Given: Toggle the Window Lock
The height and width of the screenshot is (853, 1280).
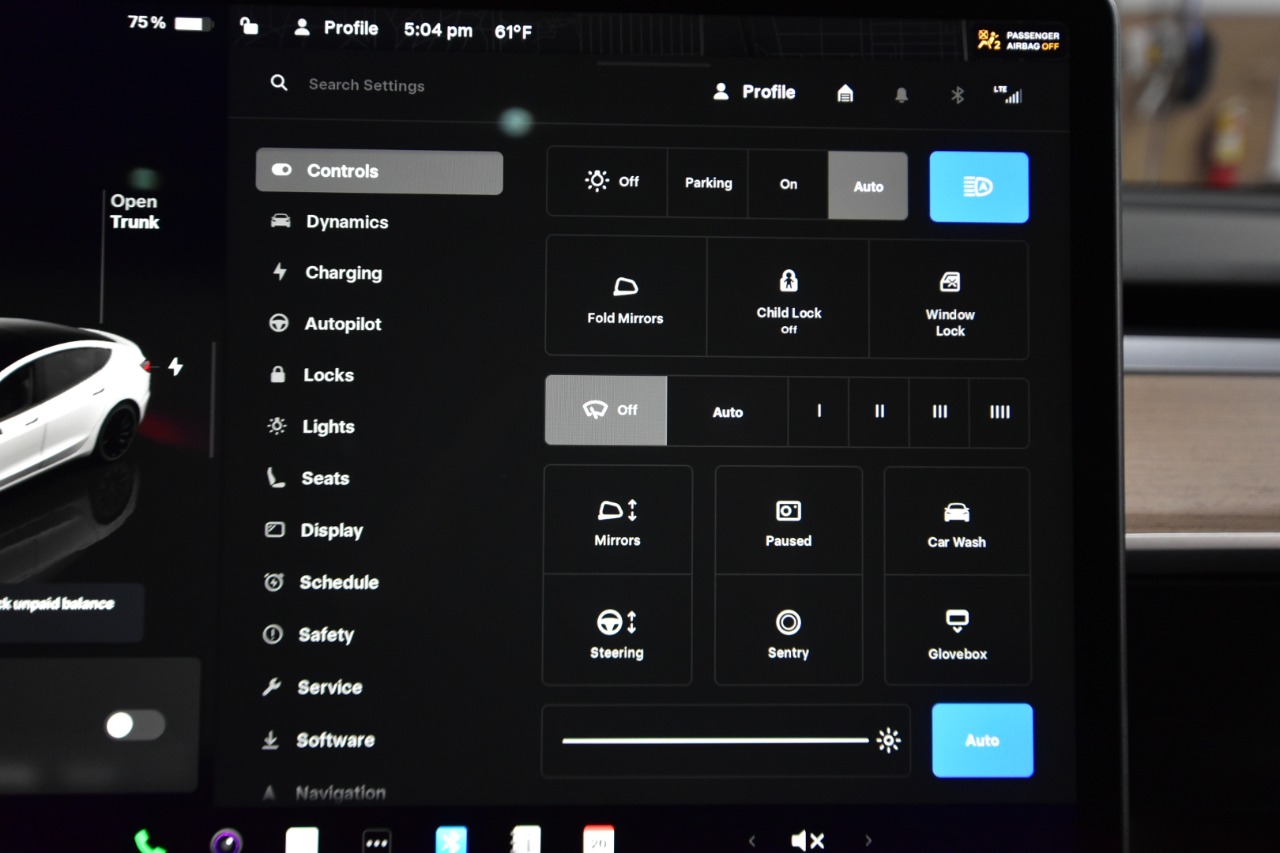Looking at the screenshot, I should click(x=949, y=299).
